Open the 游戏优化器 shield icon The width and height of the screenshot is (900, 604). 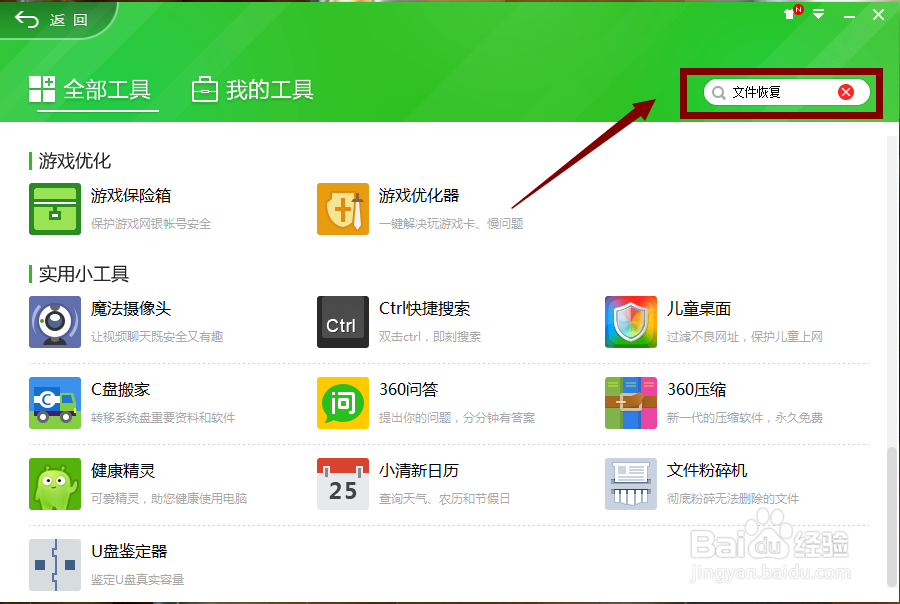pyautogui.click(x=343, y=209)
